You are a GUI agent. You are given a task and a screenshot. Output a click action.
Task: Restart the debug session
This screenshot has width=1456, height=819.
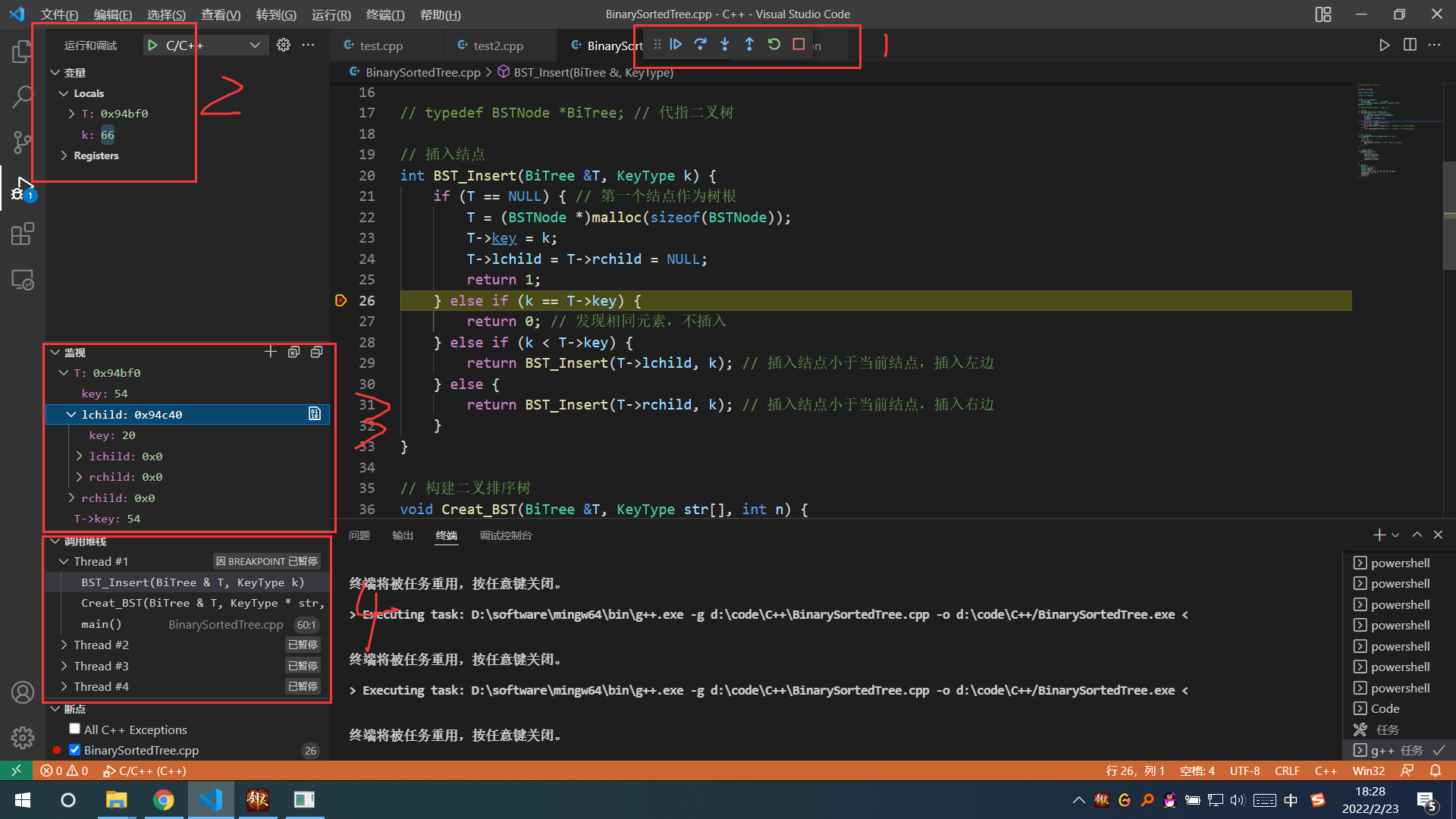[x=774, y=45]
